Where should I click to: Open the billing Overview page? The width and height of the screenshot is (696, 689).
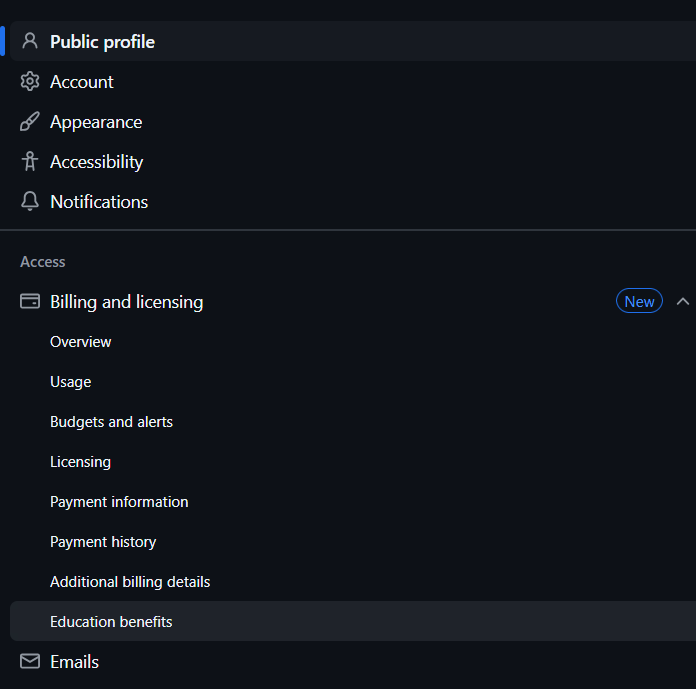[x=81, y=342]
